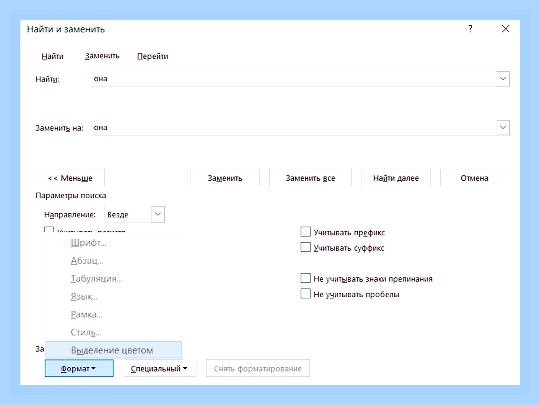Screen dimensions: 540x405
Task: Tick Не учитывать пробелы checkbox
Action: click(x=305, y=294)
